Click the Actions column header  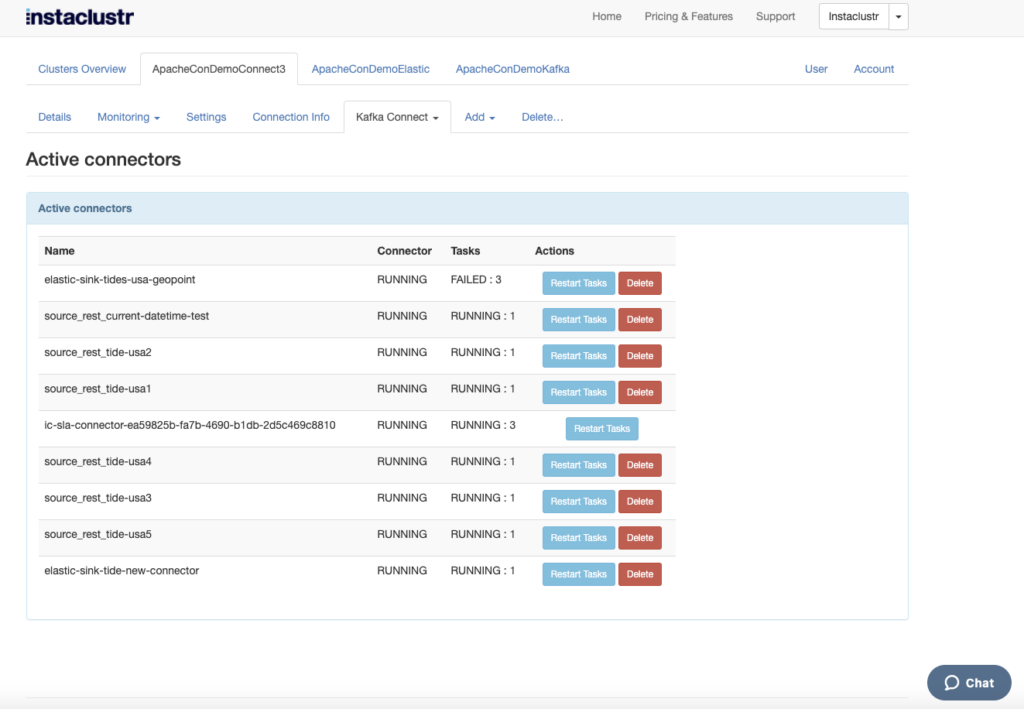point(554,251)
